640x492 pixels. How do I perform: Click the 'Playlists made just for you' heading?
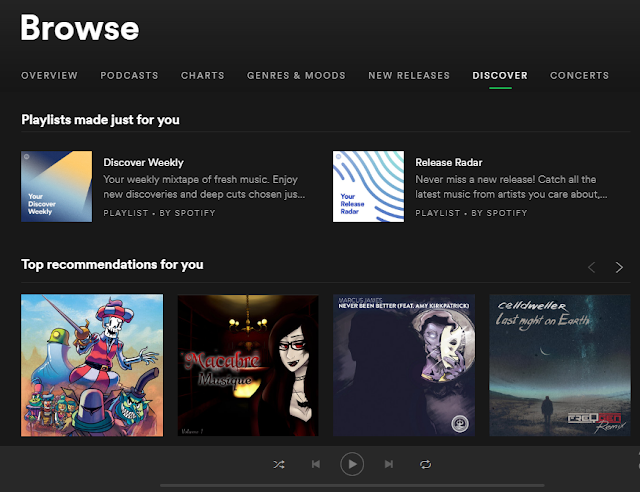pyautogui.click(x=100, y=120)
